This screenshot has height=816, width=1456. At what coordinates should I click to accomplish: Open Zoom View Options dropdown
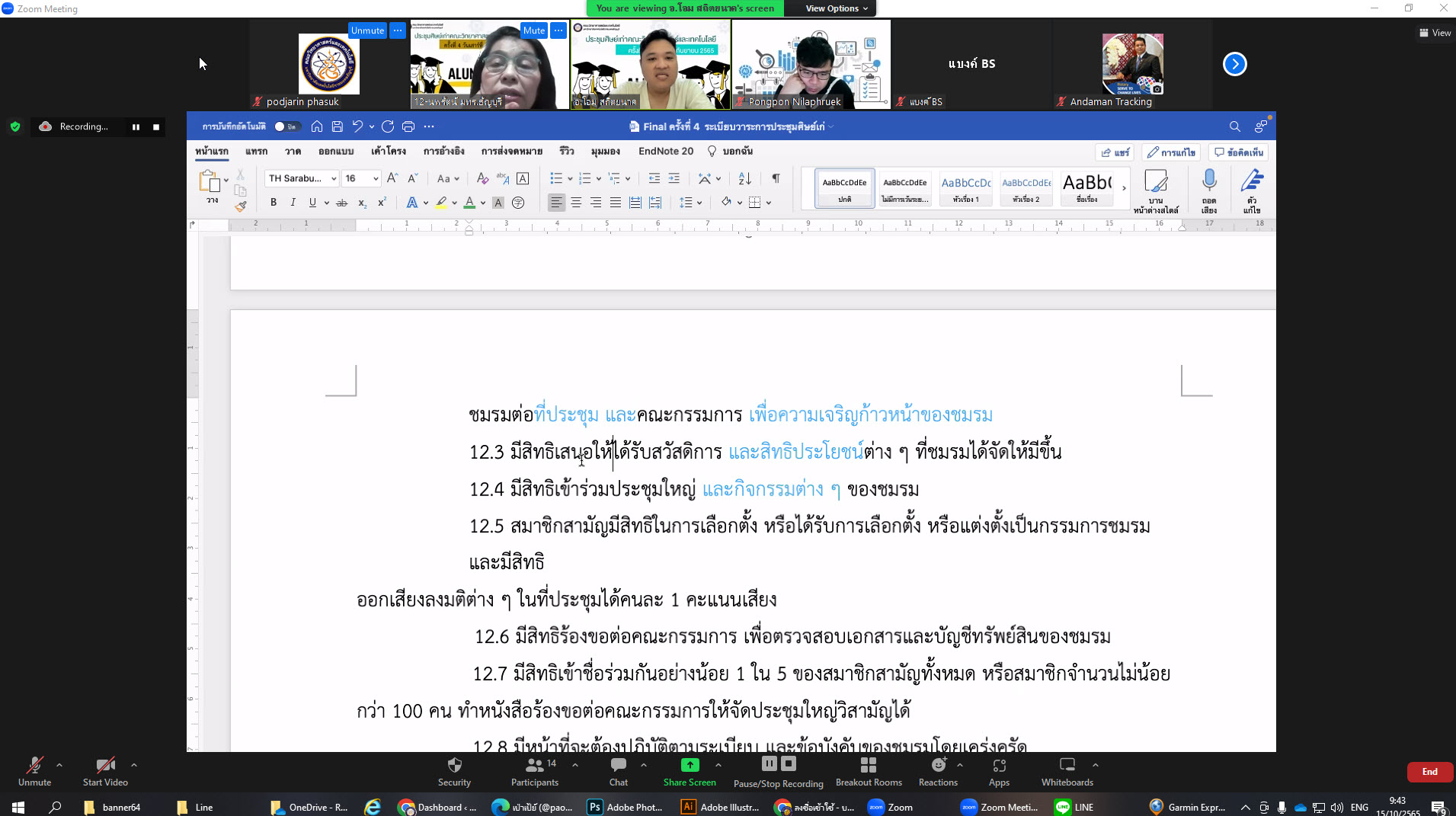tap(837, 8)
